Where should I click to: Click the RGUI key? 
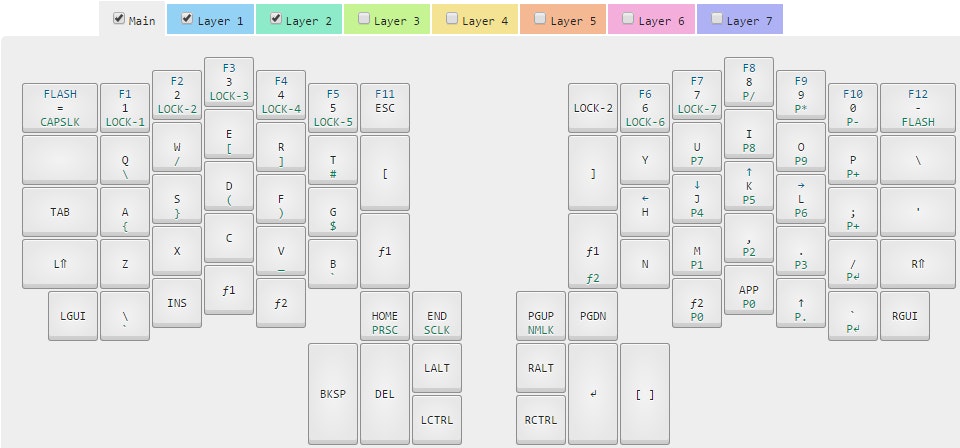905,316
